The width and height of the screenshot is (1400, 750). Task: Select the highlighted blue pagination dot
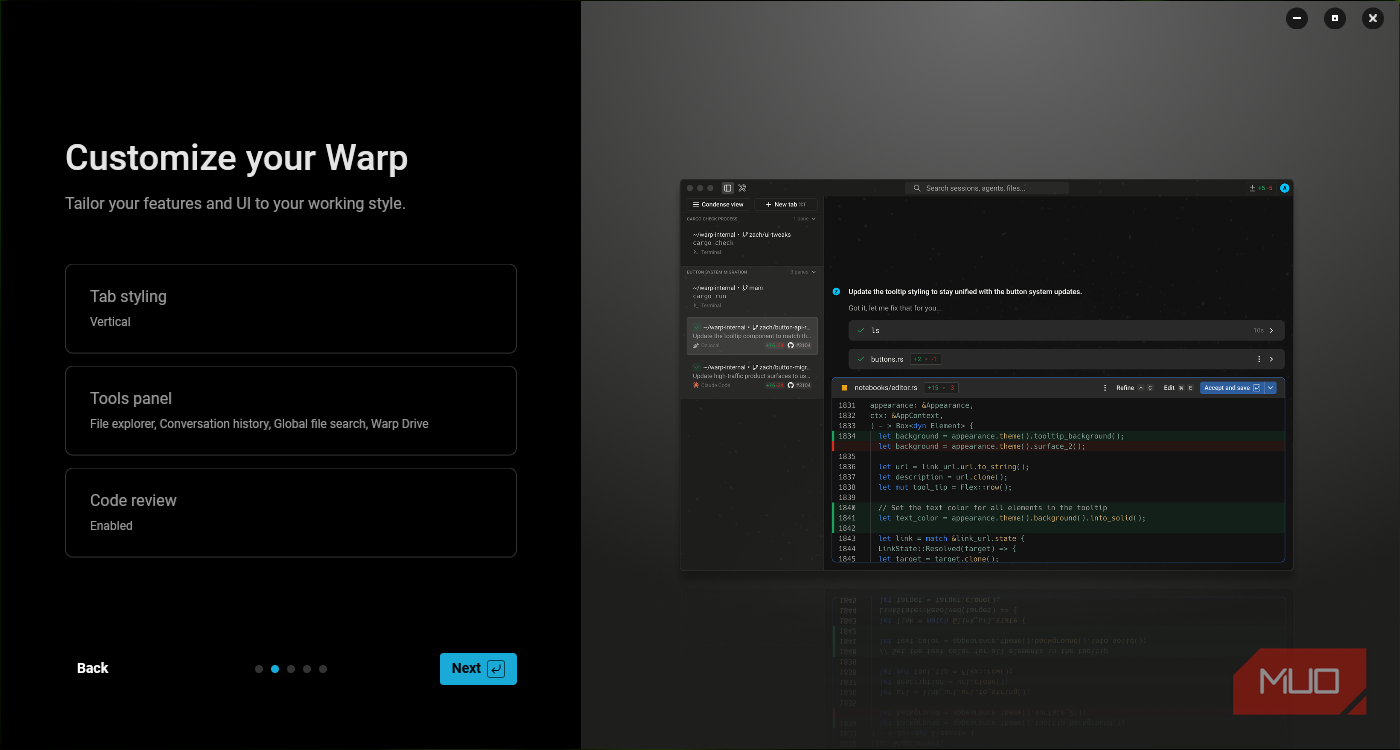[275, 669]
